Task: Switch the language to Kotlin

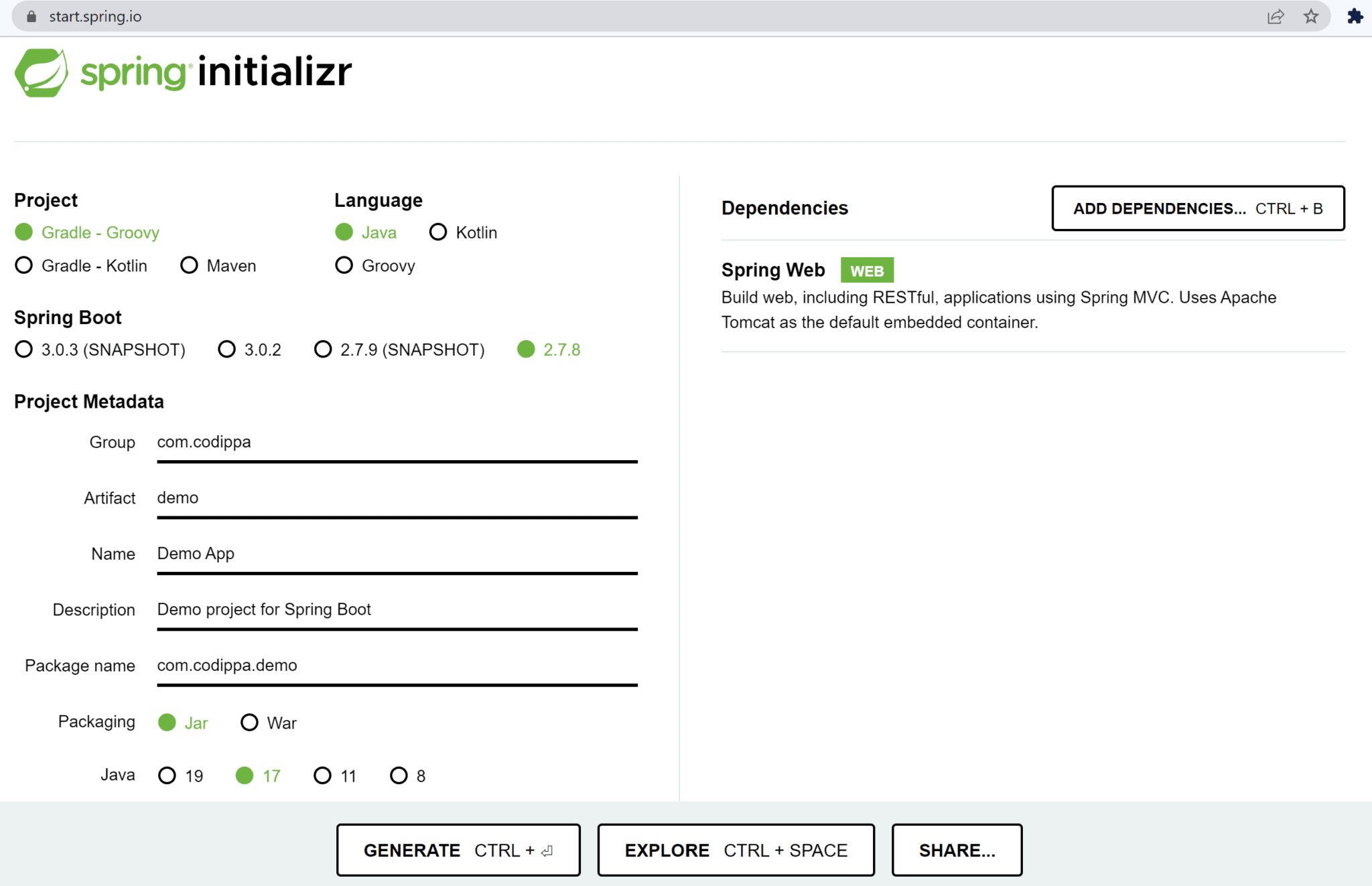Action: (439, 232)
